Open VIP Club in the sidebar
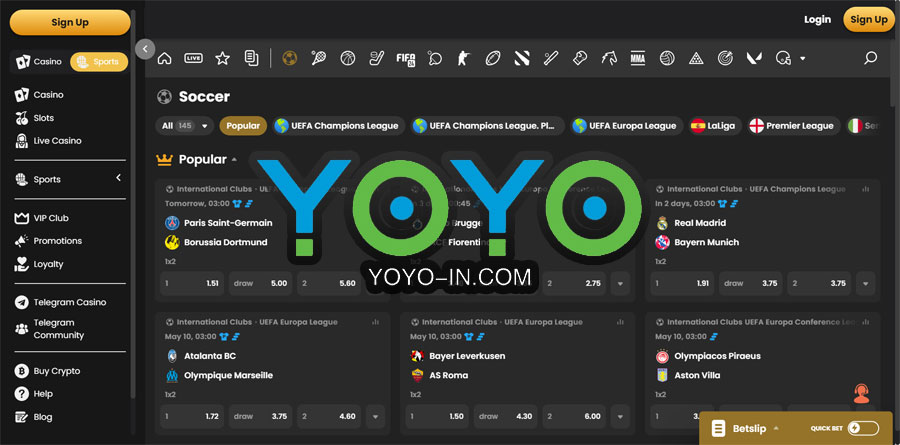The image size is (900, 445). [51, 218]
